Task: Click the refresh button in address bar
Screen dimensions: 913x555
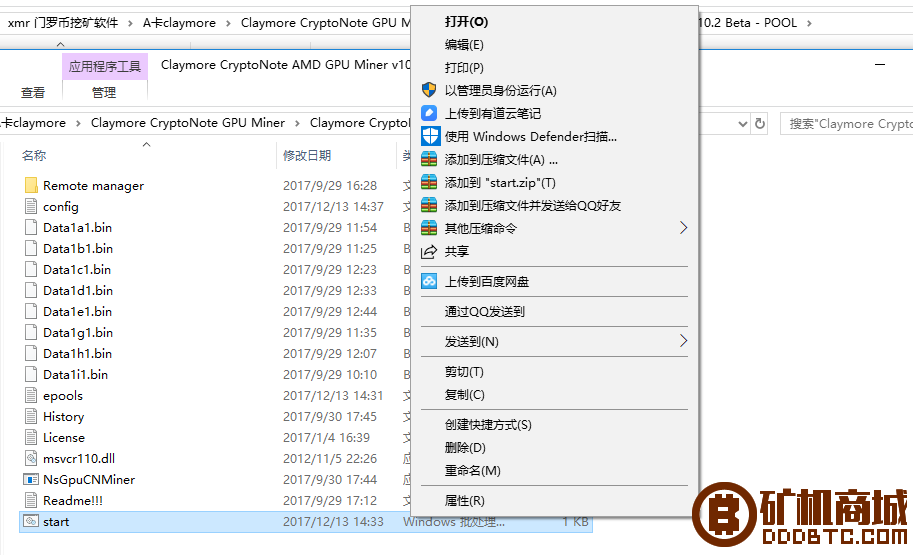Action: (x=760, y=123)
